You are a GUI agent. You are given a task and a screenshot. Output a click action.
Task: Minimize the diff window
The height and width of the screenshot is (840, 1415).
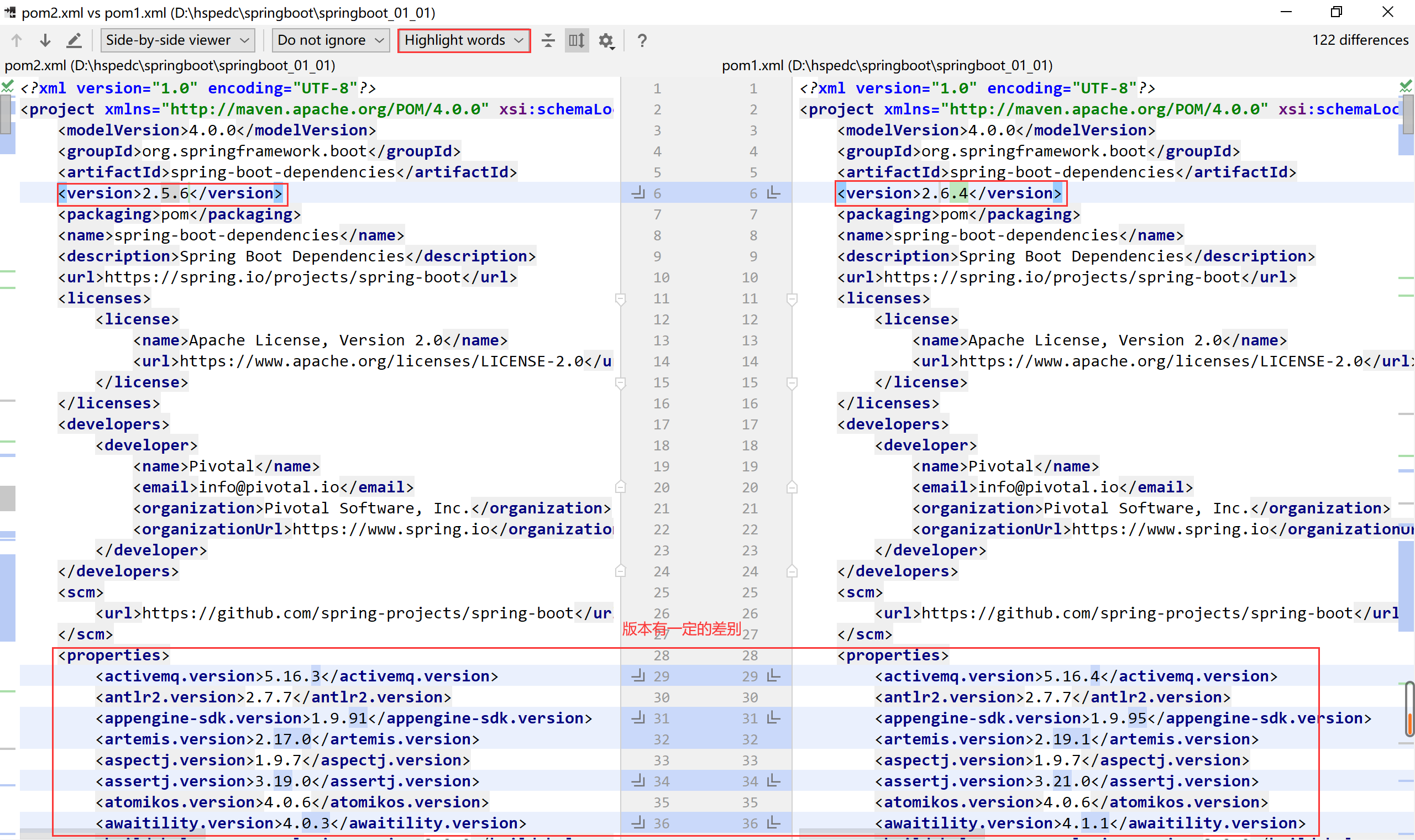tap(1286, 12)
